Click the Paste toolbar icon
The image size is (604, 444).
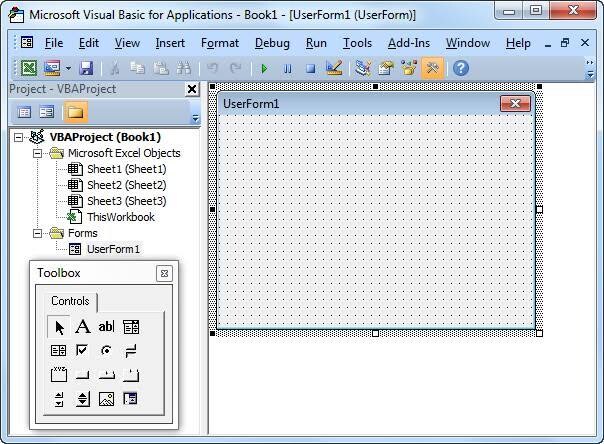[161, 69]
